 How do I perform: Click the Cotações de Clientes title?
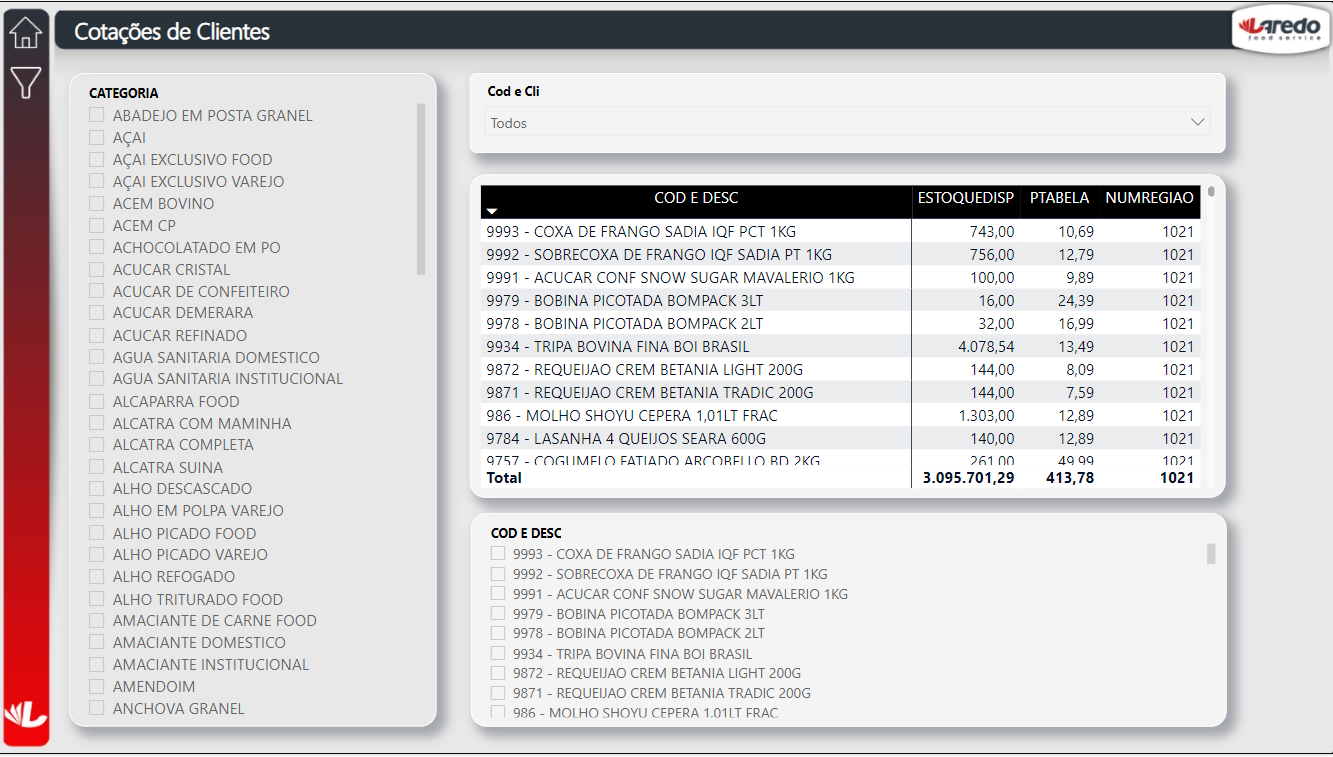tap(172, 32)
